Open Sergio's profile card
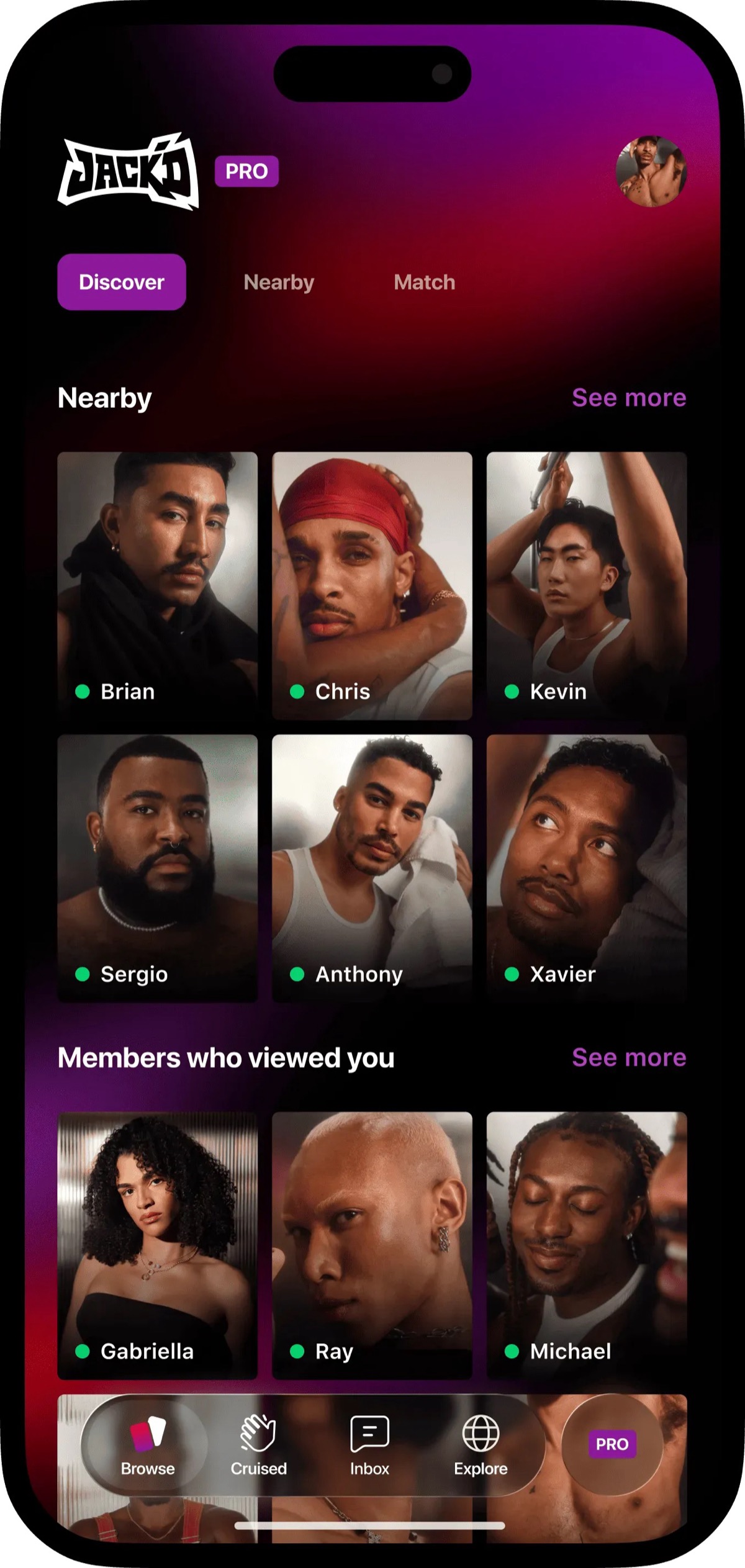The height and width of the screenshot is (1568, 745). tap(158, 868)
